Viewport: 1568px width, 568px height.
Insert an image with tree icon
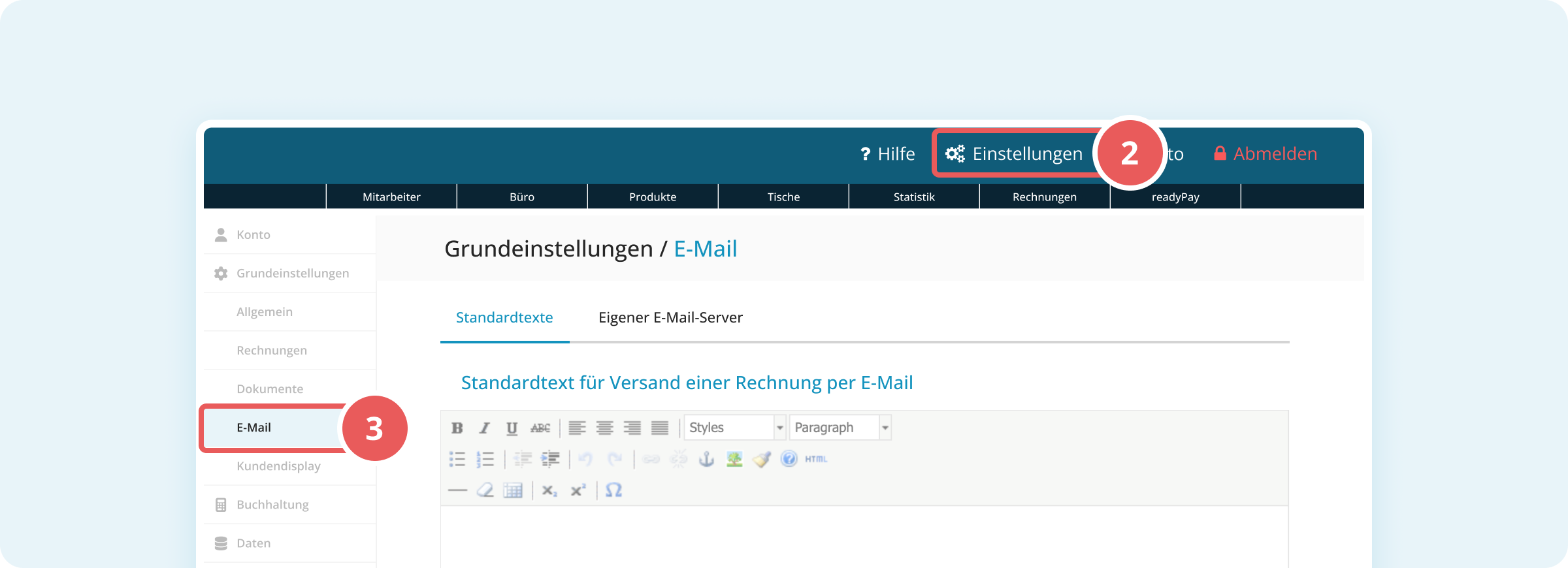pos(734,460)
